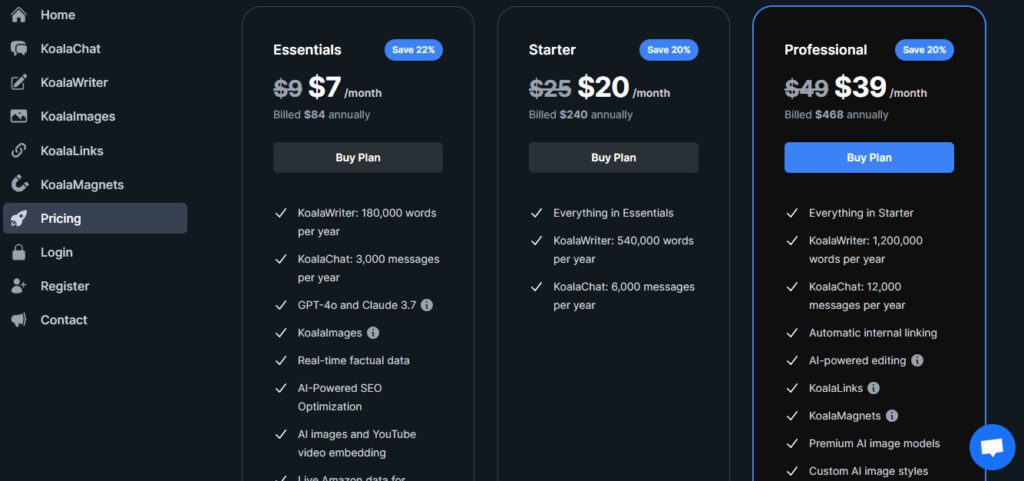Buy the Essentials plan
The height and width of the screenshot is (481, 1024).
click(x=358, y=157)
